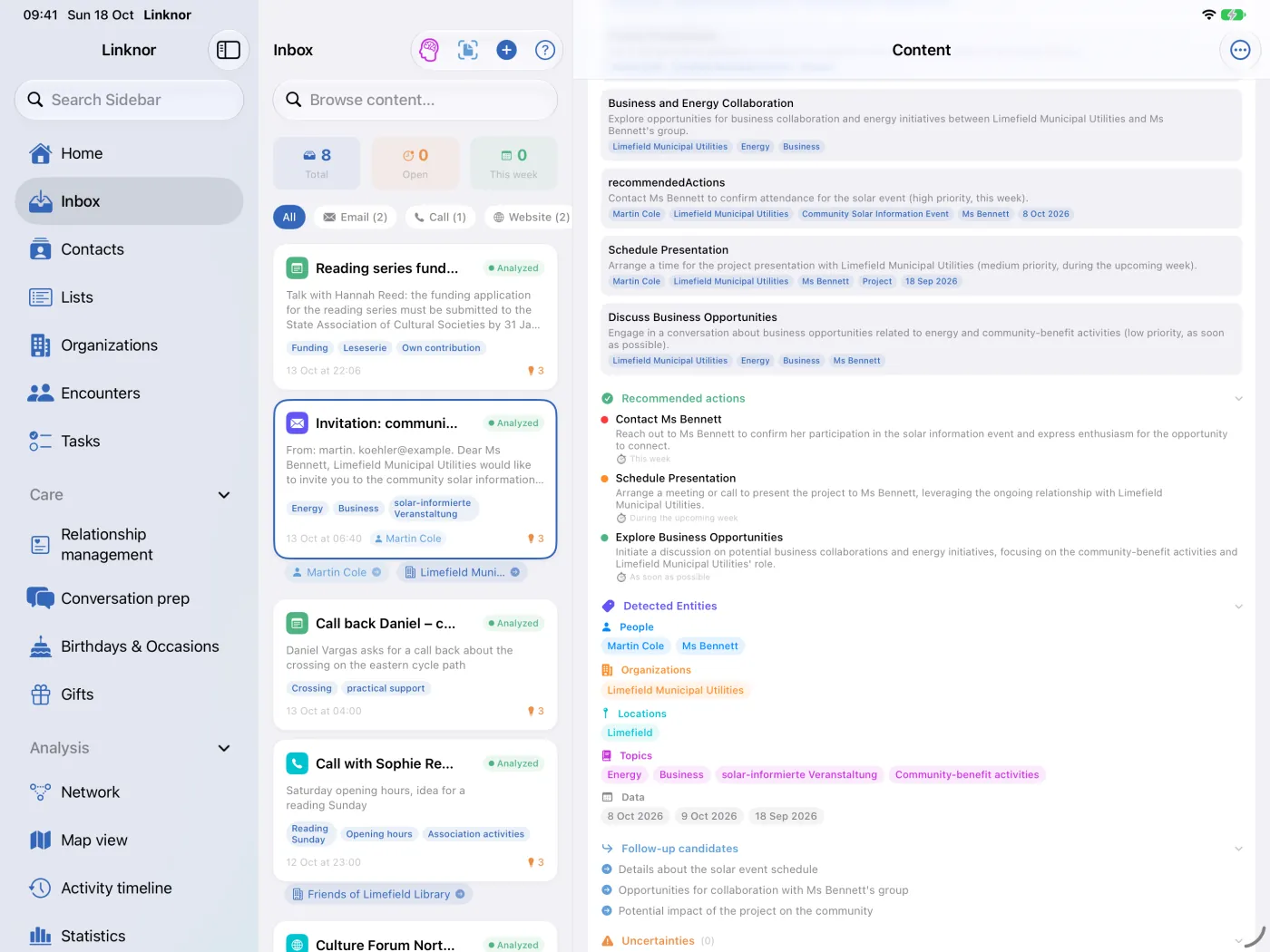Open the Content more options menu
The width and height of the screenshot is (1270, 952).
point(1240,50)
